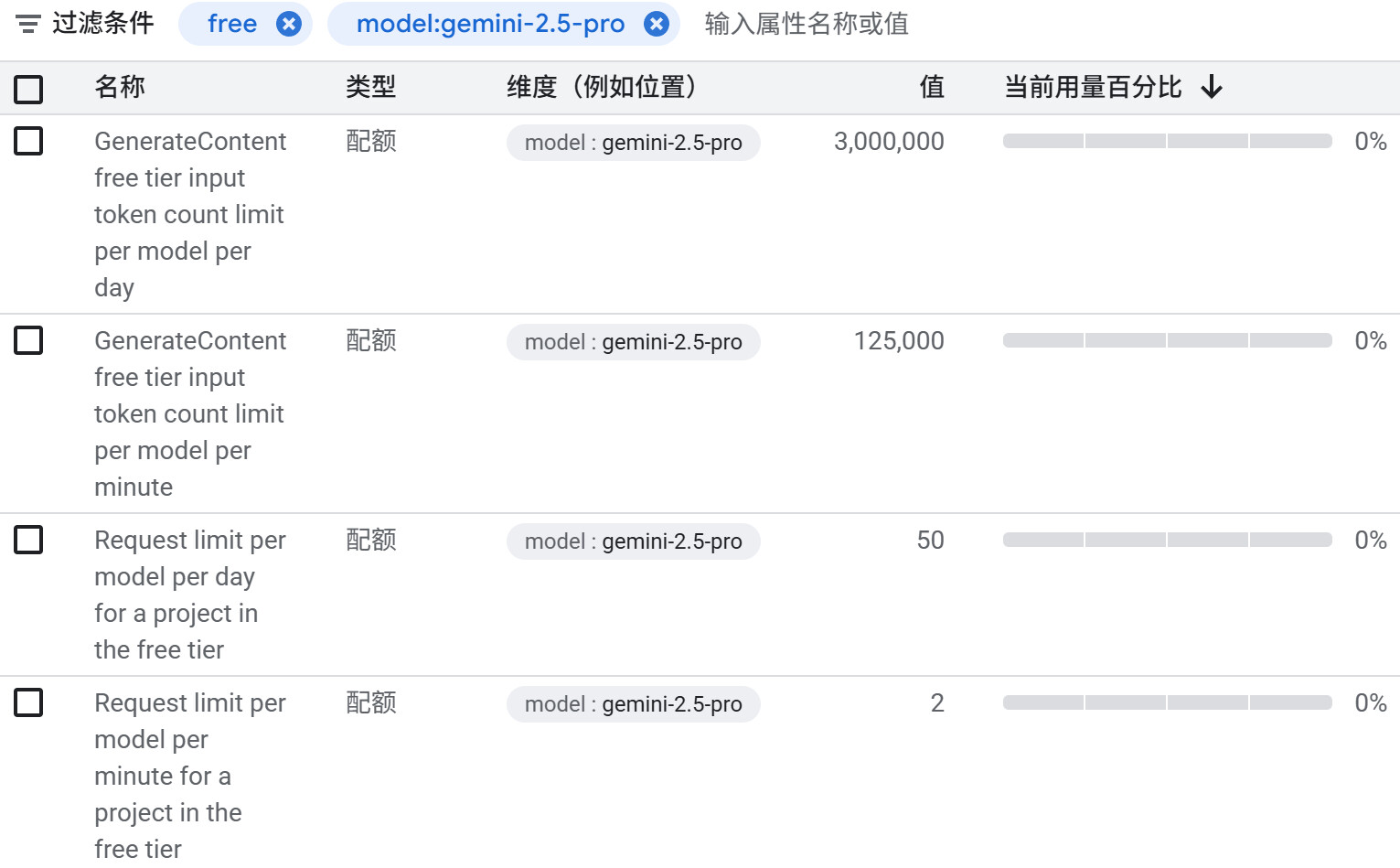Click the 维度 column header
1400x868 pixels.
[602, 87]
